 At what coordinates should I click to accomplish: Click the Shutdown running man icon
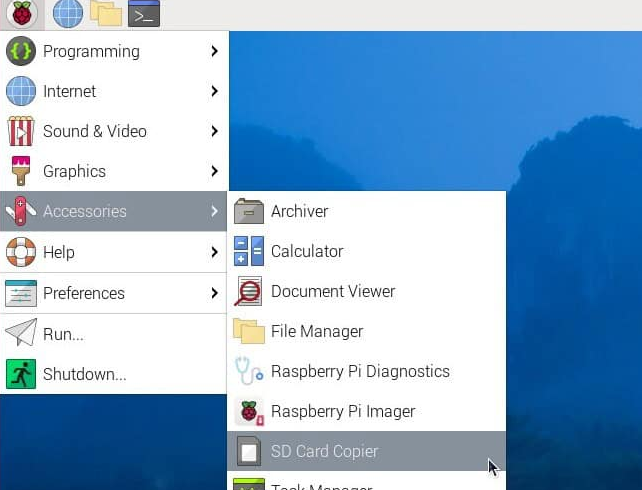pyautogui.click(x=21, y=374)
